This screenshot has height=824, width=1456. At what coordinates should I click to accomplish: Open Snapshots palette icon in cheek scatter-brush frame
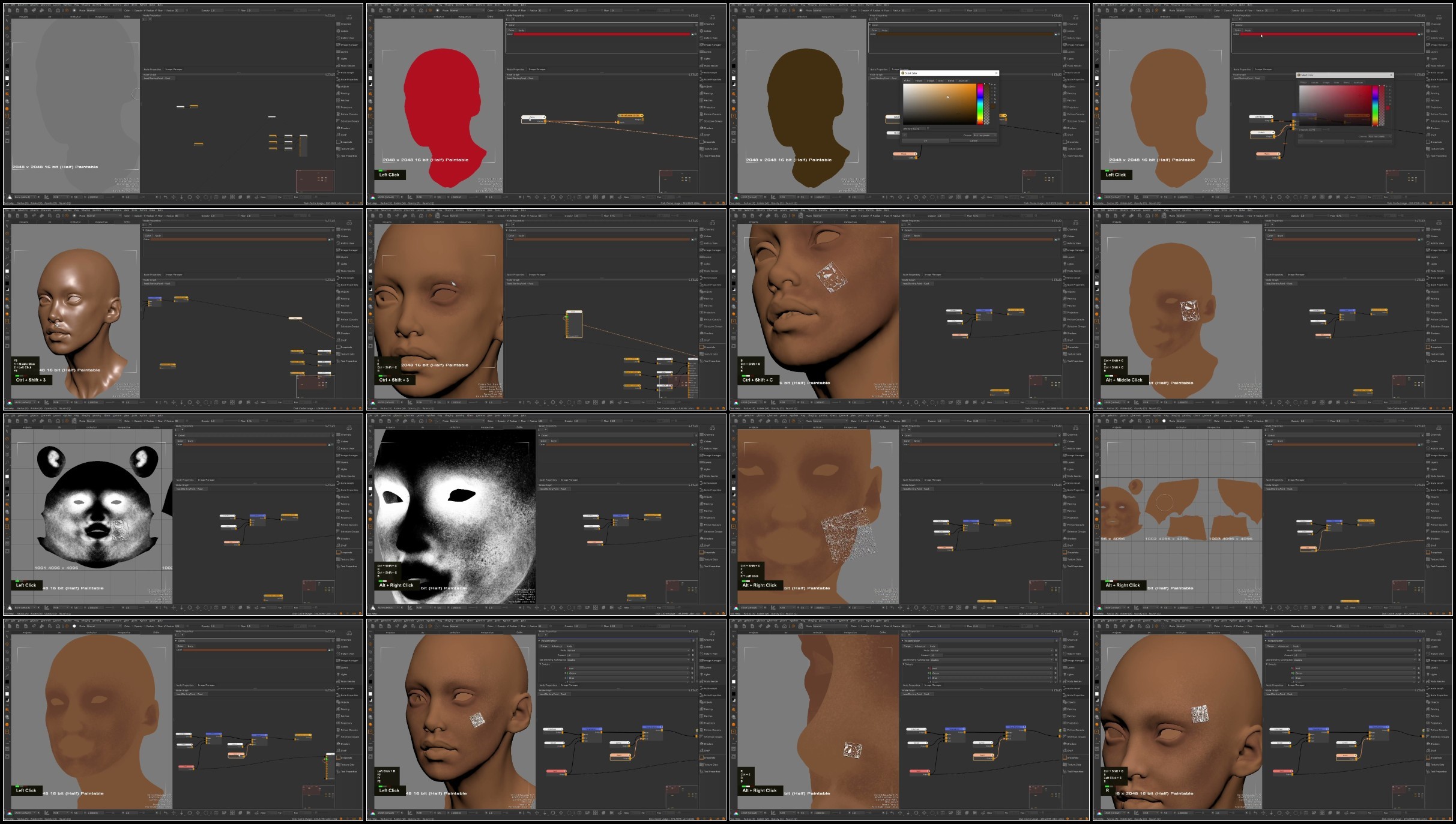point(1065,552)
